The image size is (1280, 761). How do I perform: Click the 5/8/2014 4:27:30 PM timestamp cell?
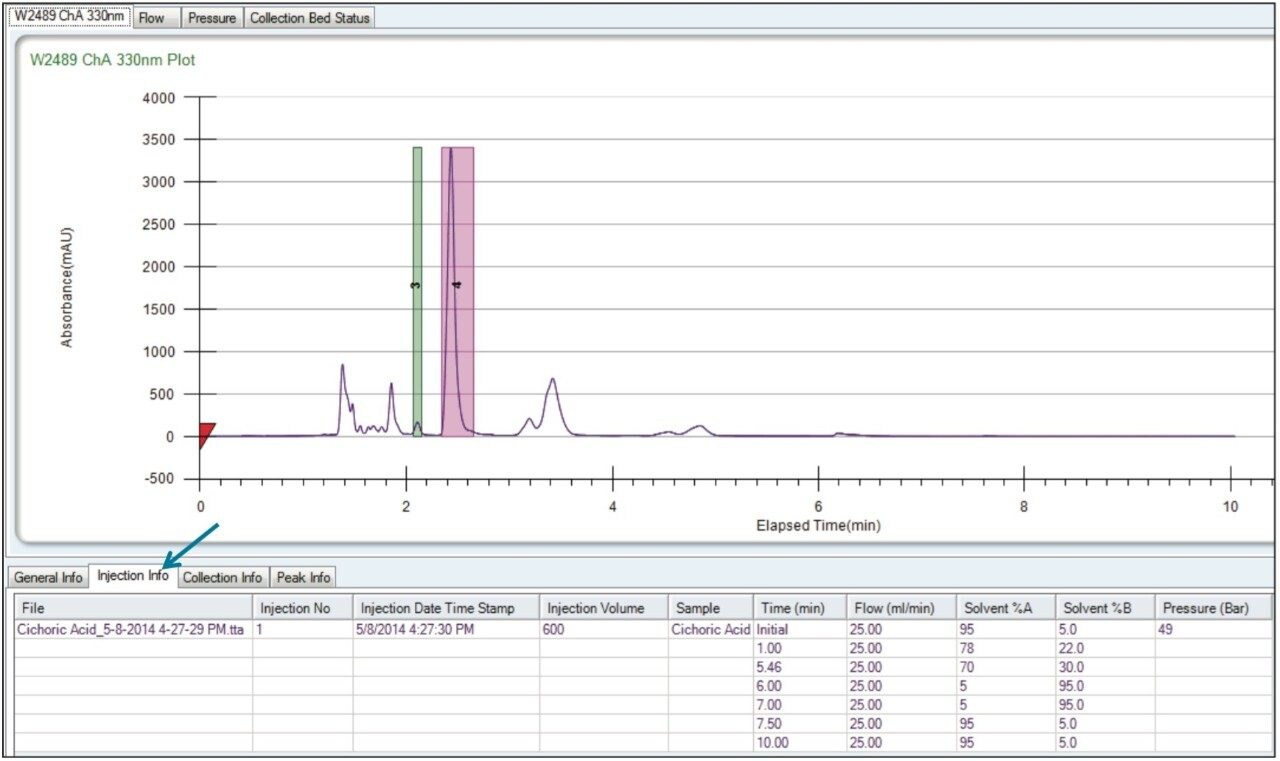click(x=446, y=630)
